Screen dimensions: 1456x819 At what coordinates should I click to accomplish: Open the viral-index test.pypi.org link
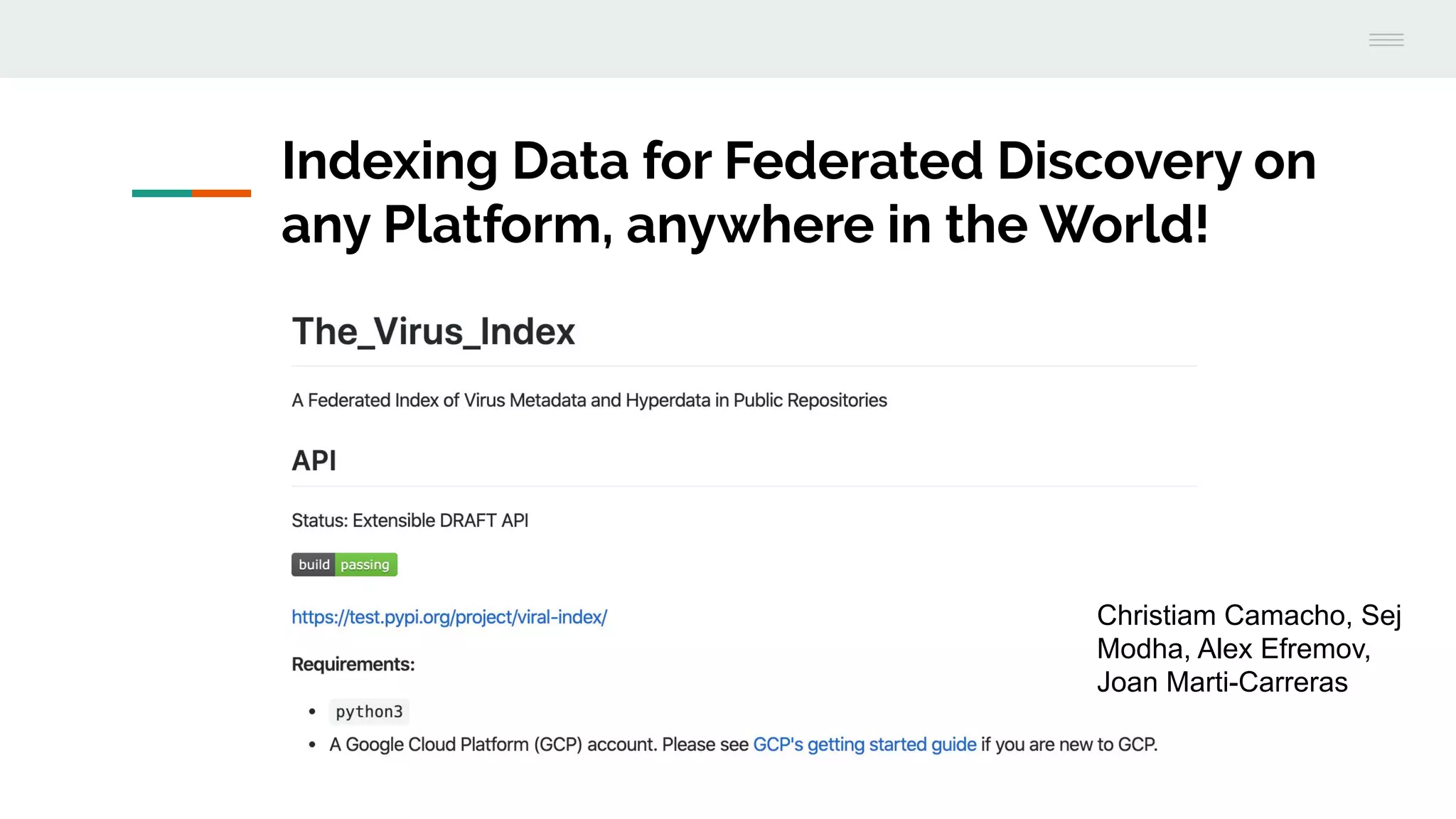point(449,617)
